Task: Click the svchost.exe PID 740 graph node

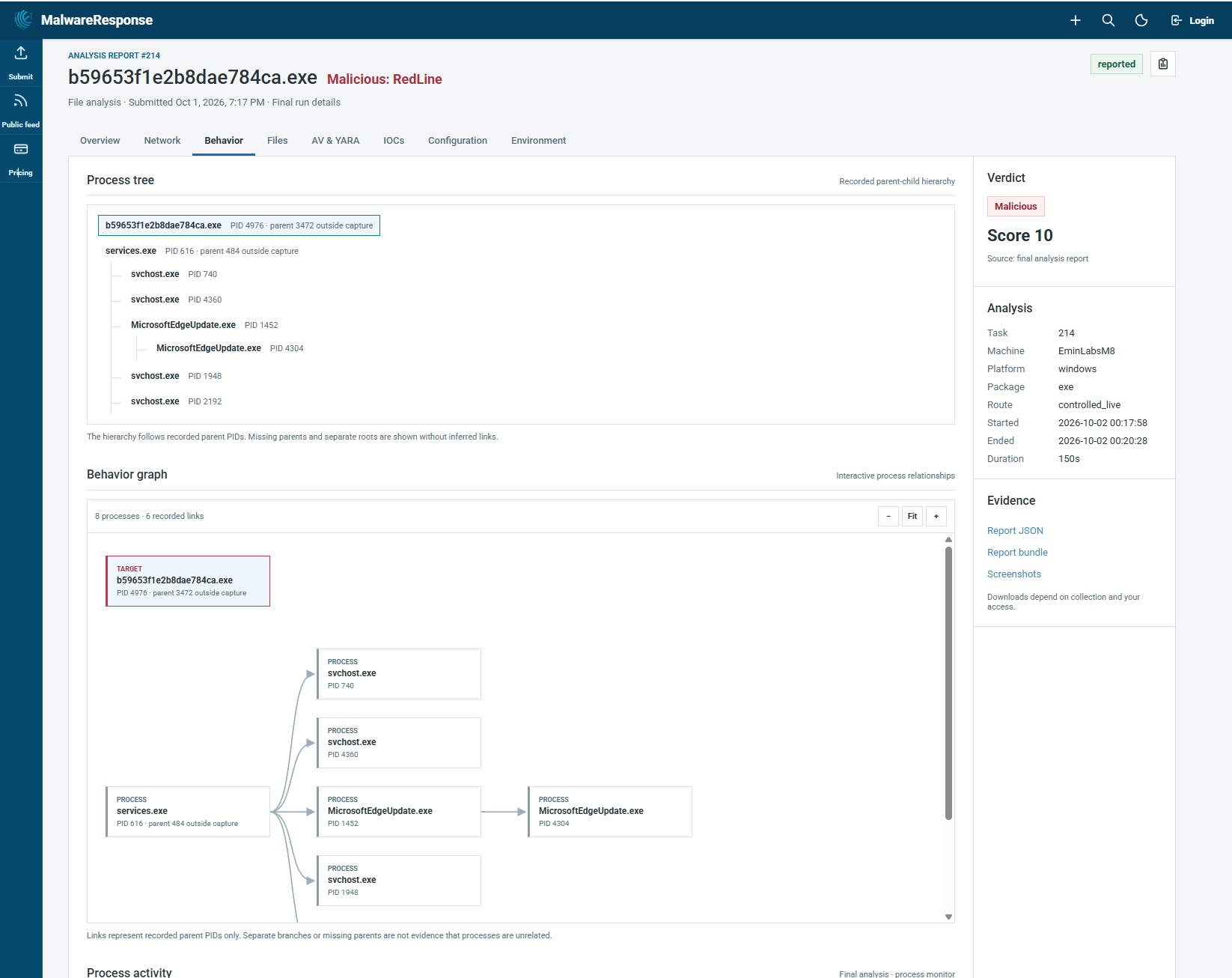Action: (399, 674)
